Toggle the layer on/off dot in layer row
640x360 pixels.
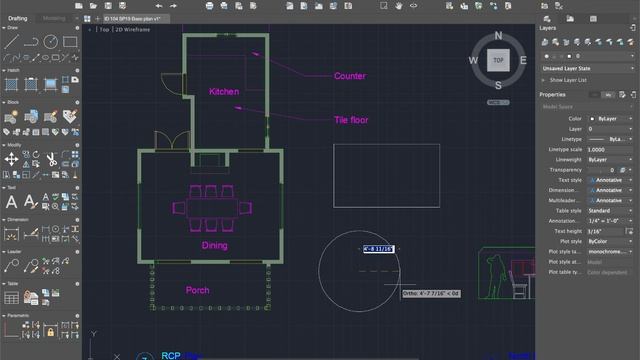[547, 56]
